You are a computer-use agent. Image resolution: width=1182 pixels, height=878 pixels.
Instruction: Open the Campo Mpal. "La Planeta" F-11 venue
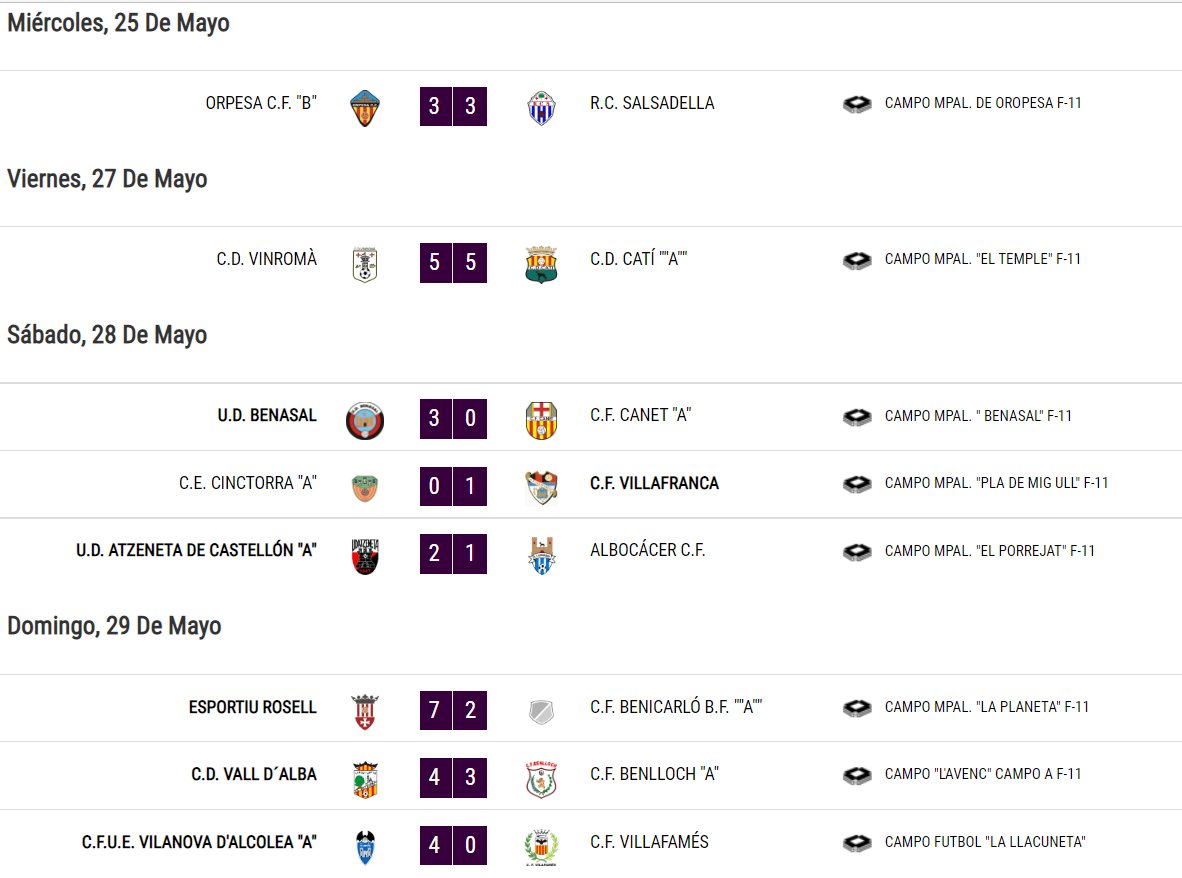[x=987, y=707]
